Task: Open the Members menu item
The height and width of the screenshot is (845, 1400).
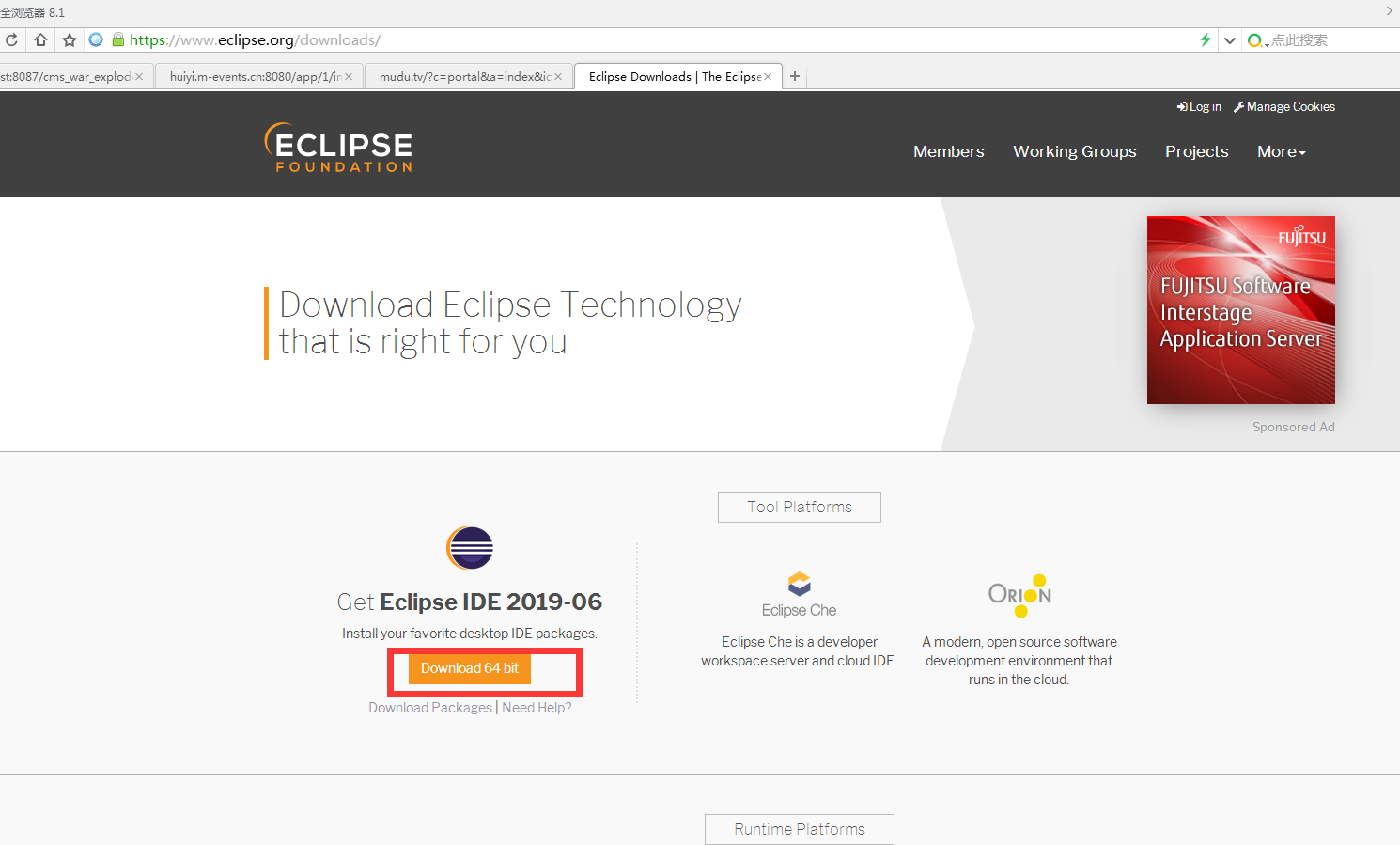Action: point(949,151)
